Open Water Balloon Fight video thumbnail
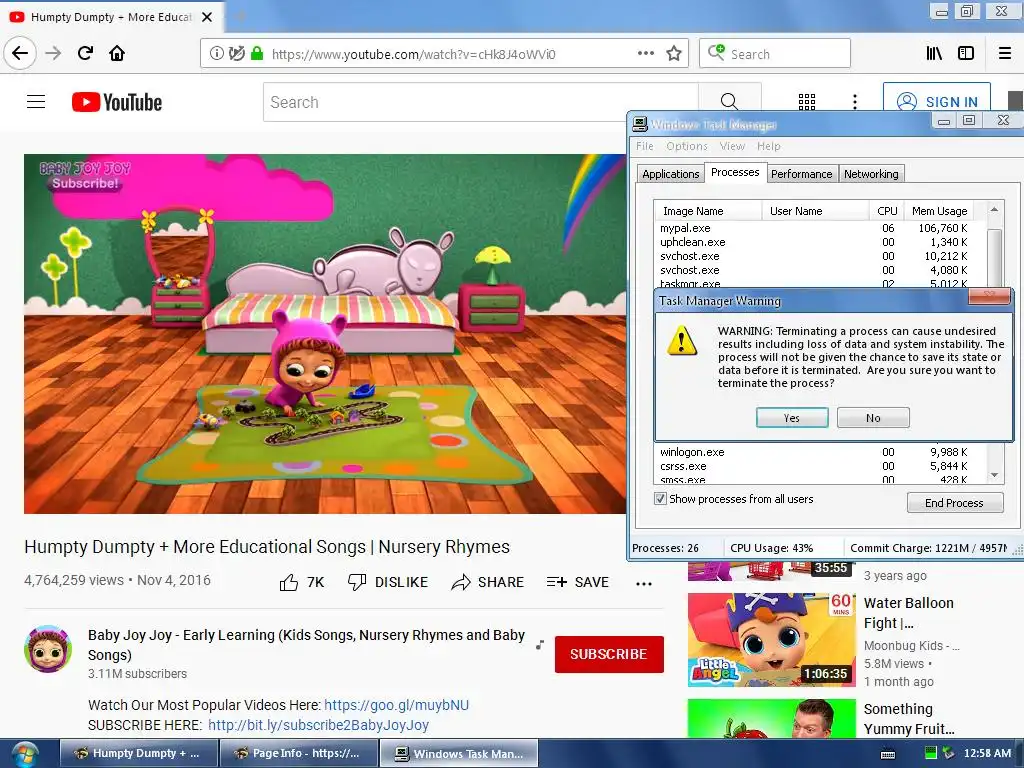Image resolution: width=1024 pixels, height=768 pixels. coord(771,640)
